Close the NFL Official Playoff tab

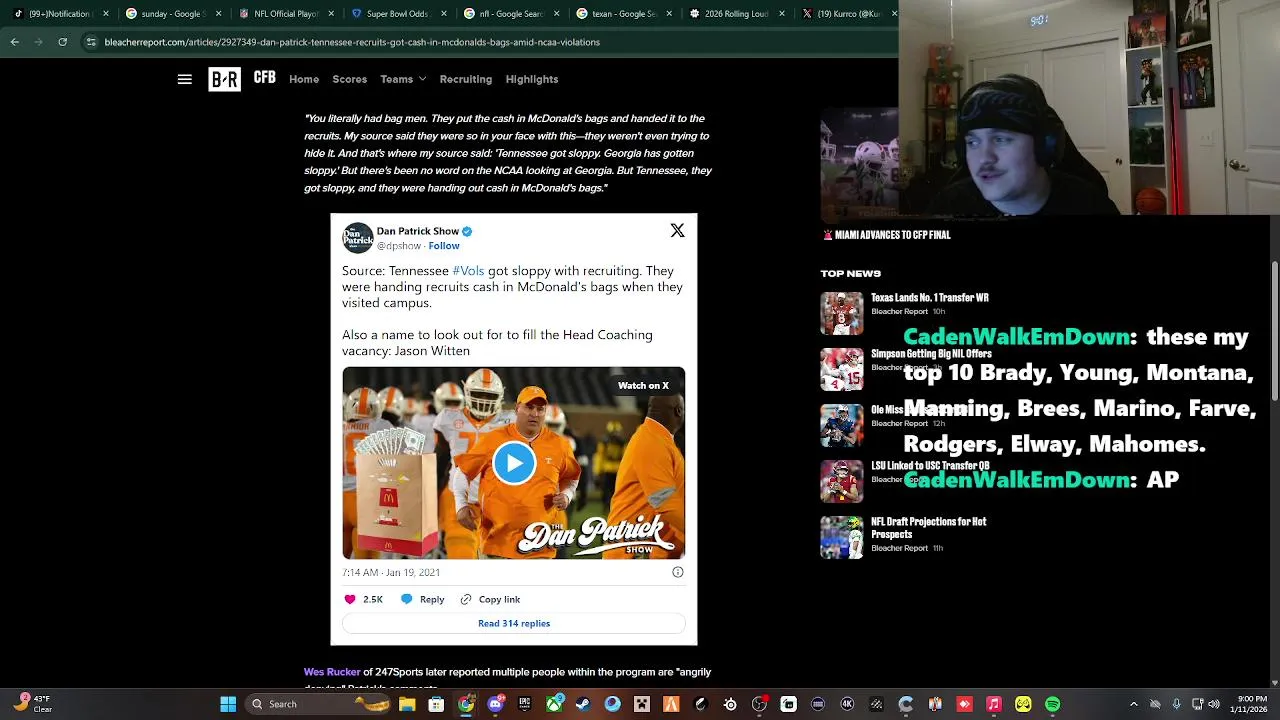(331, 14)
